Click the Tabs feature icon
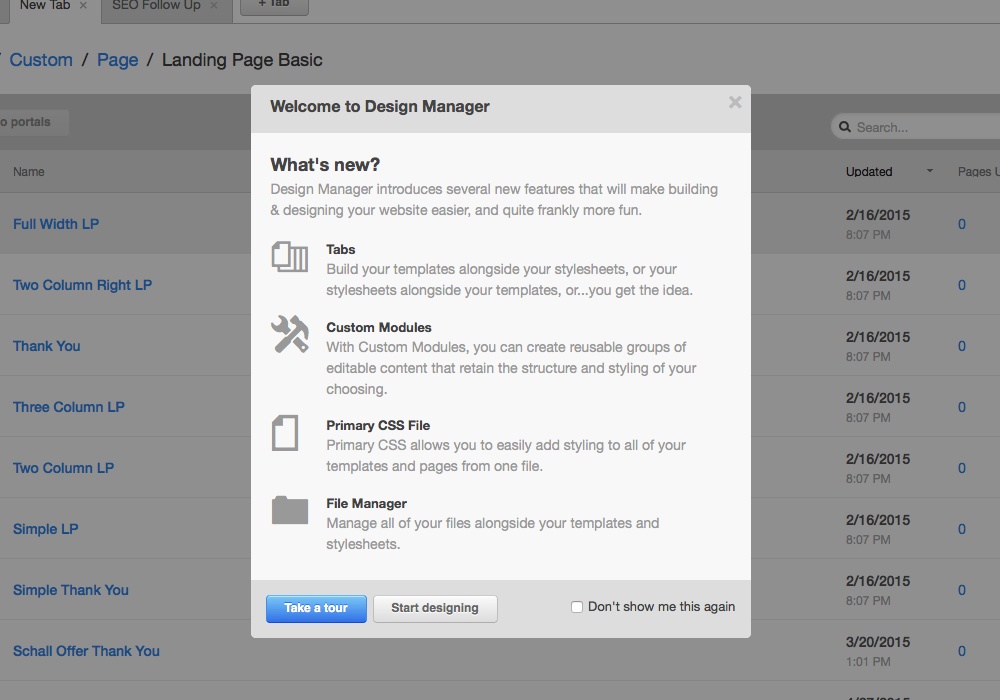This screenshot has width=1000, height=700. 289,257
